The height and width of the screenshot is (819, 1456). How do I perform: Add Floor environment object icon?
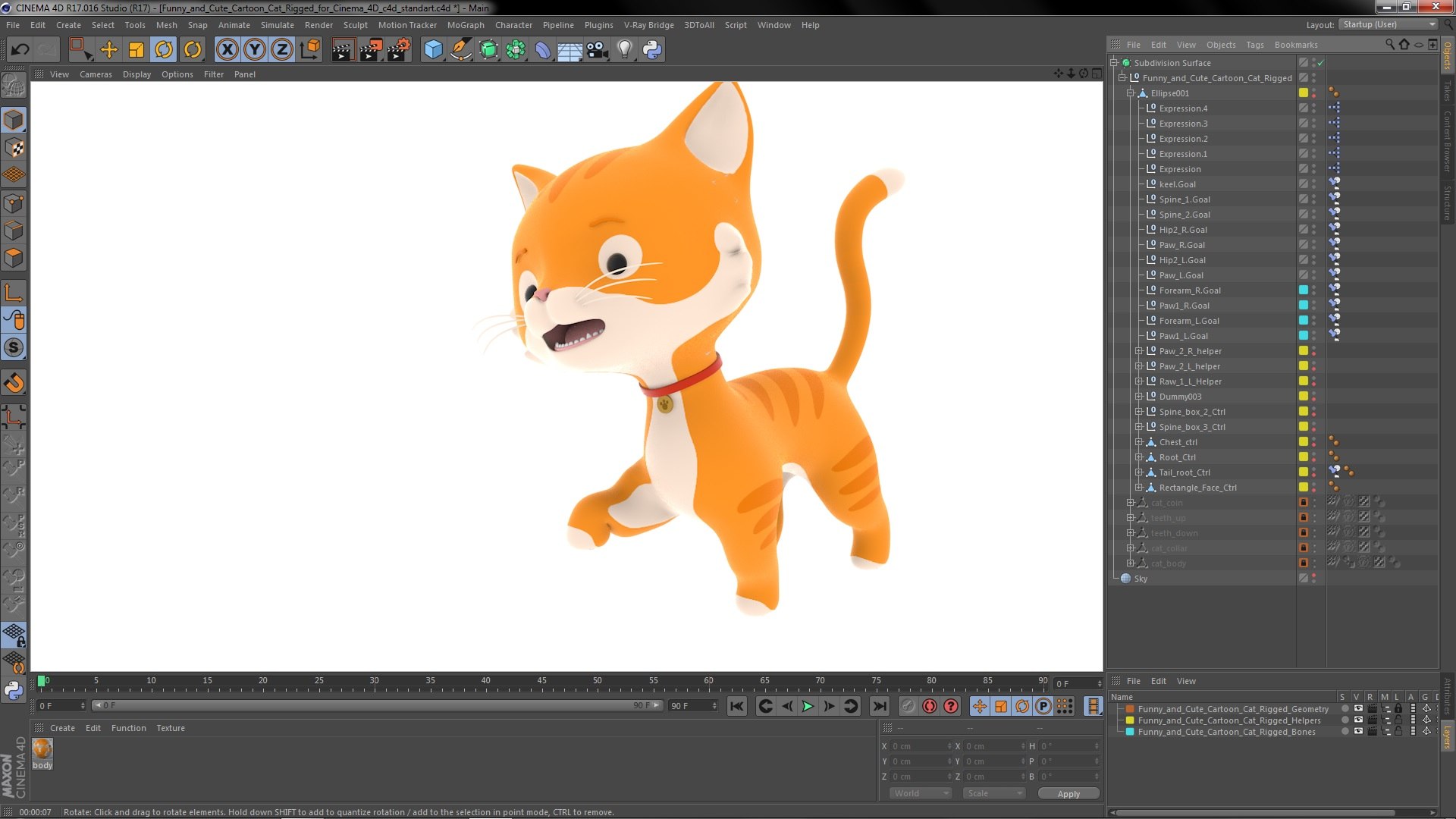[x=570, y=50]
